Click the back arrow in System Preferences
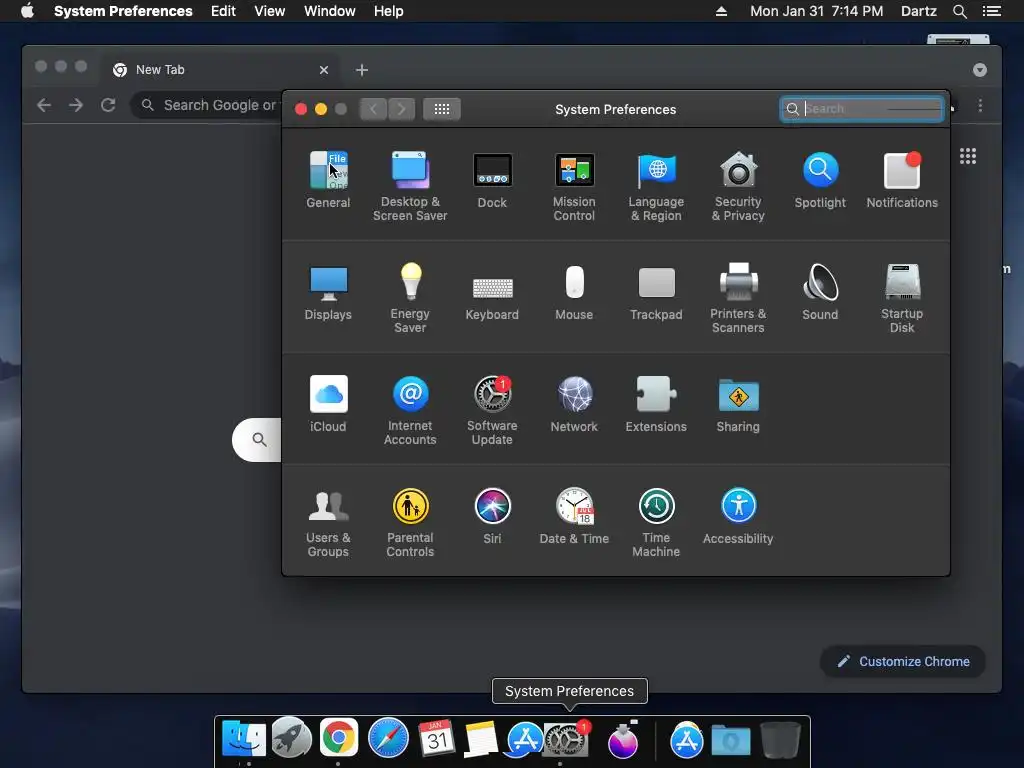The image size is (1024, 768). pos(374,109)
